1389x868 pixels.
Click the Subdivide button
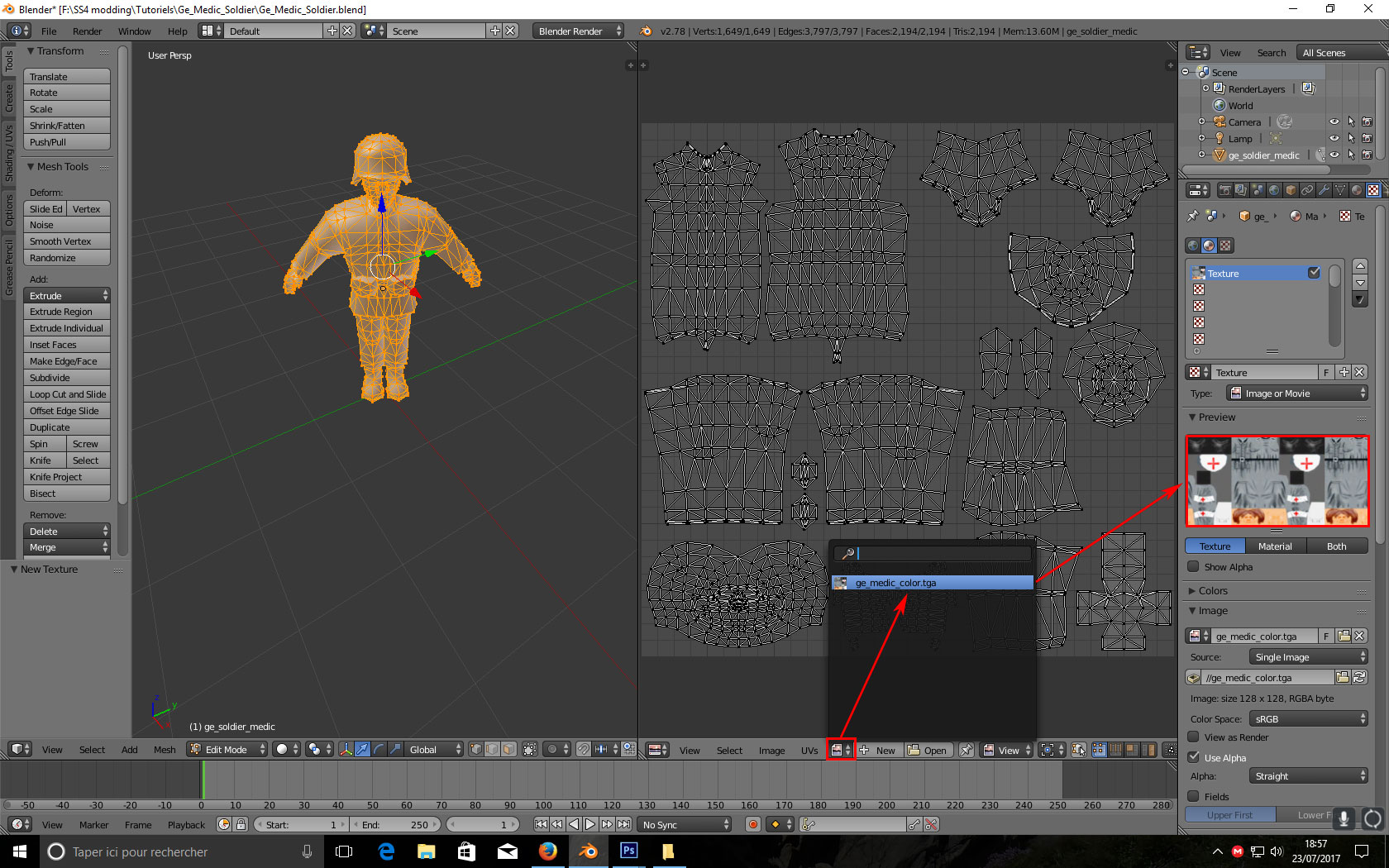coord(67,377)
